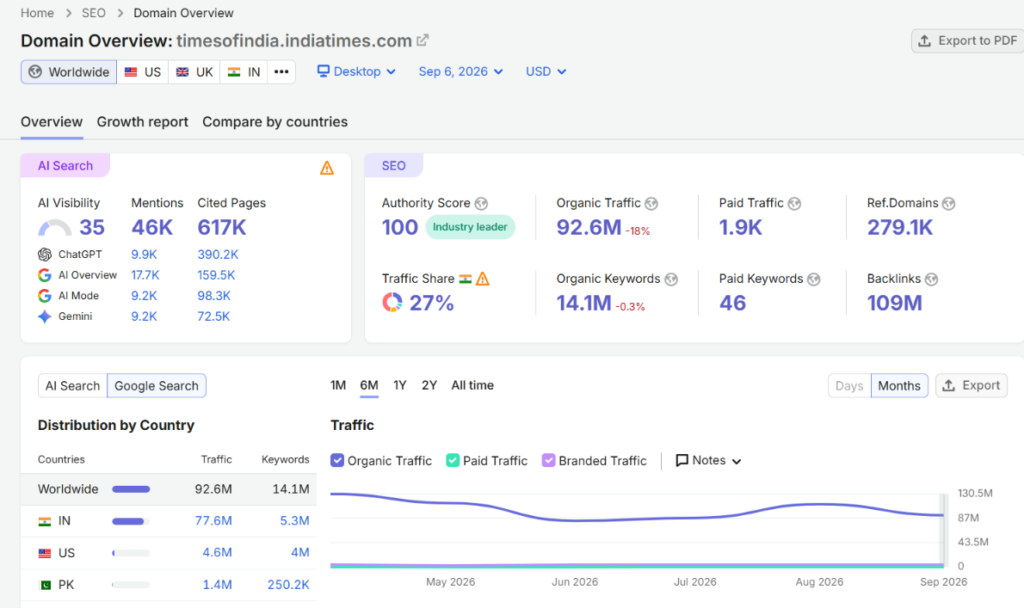The width and height of the screenshot is (1024, 608).
Task: Open external link icon next to domain name
Action: (423, 40)
